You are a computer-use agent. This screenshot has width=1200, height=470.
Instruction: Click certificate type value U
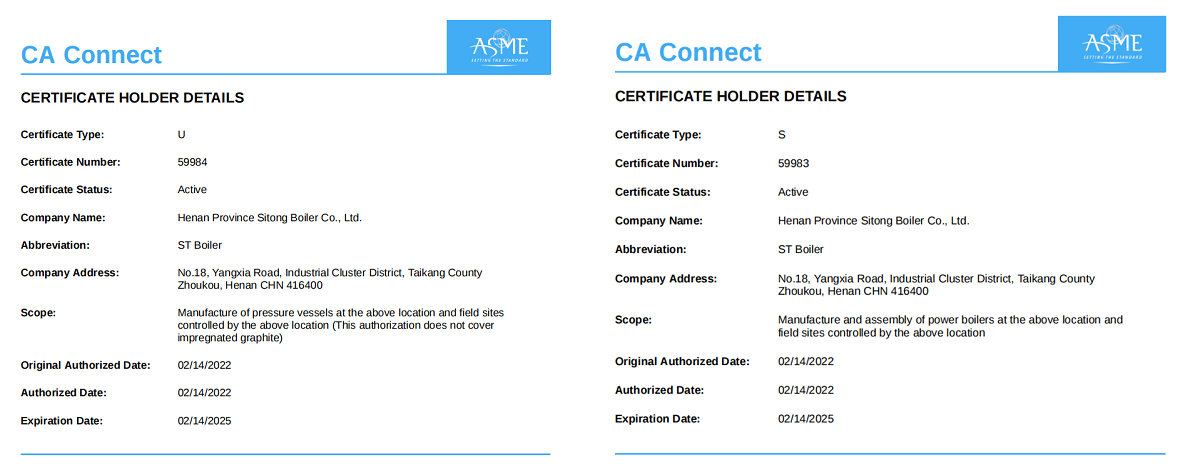point(181,133)
